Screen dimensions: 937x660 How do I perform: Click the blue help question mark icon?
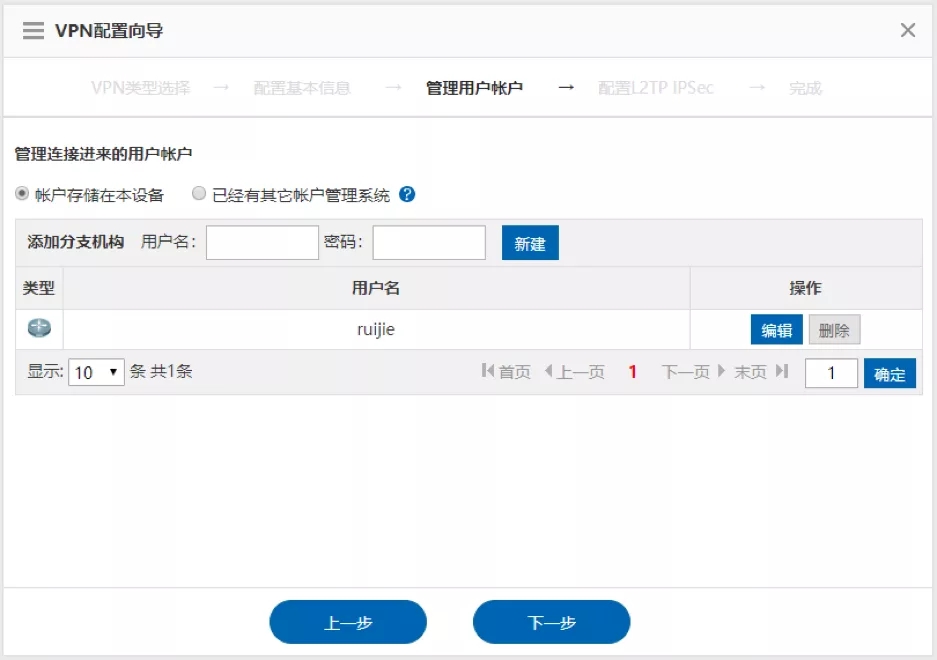[407, 194]
